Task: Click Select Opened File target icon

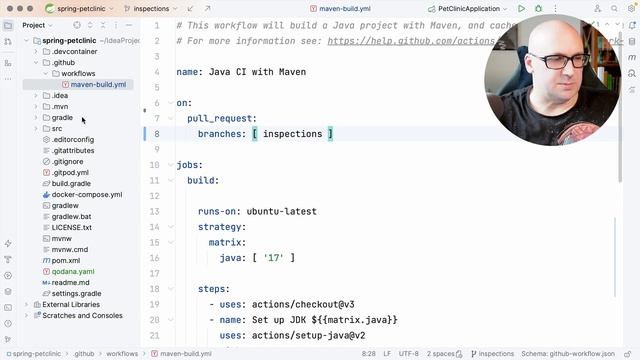Action: click(x=77, y=25)
